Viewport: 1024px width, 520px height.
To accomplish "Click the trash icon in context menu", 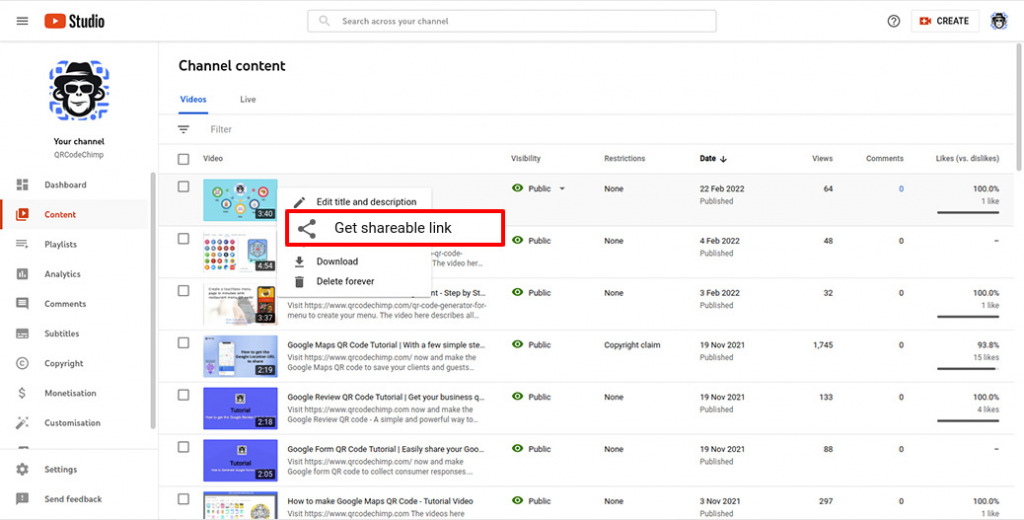I will point(299,282).
